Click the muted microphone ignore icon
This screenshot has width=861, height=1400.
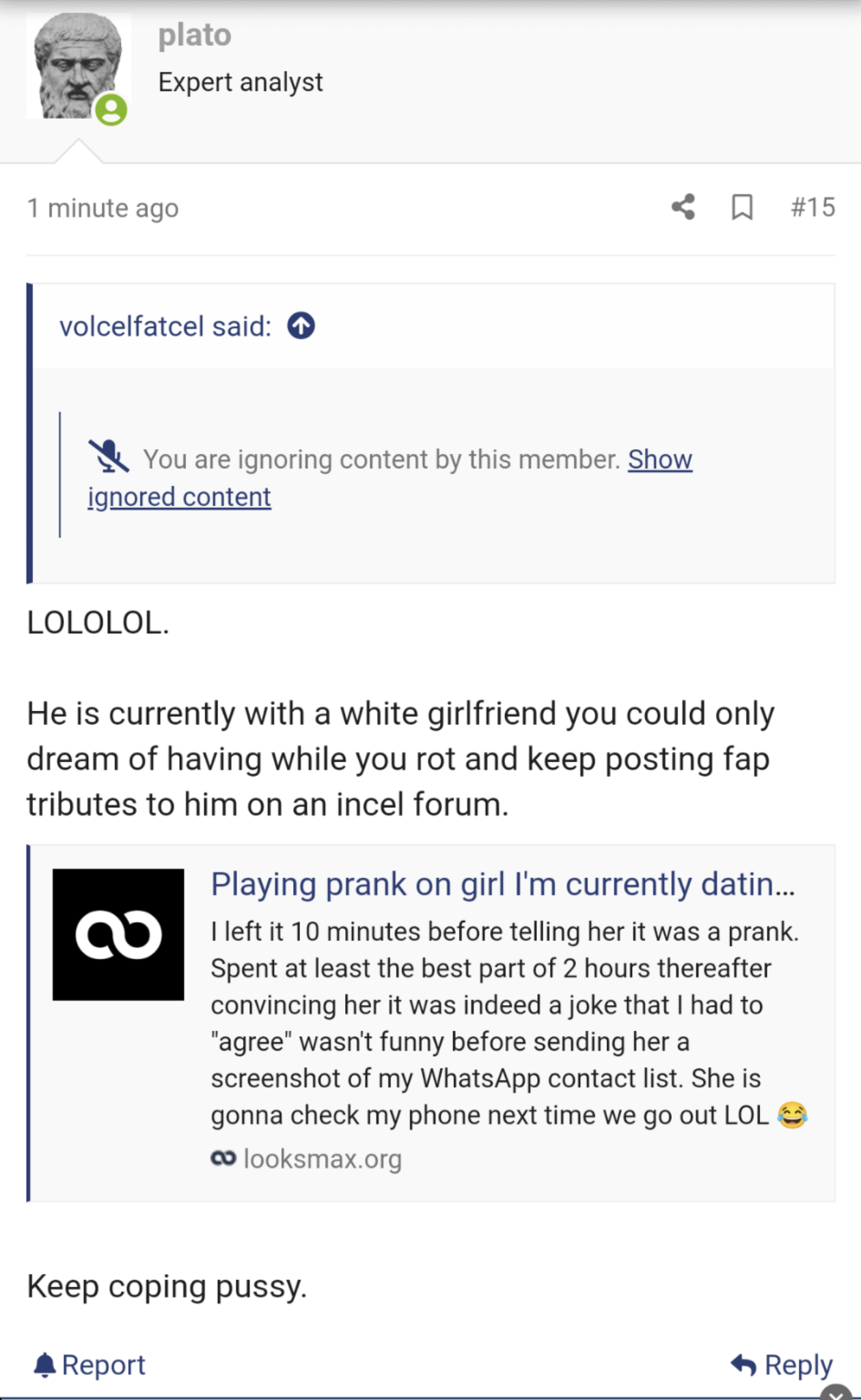click(109, 457)
